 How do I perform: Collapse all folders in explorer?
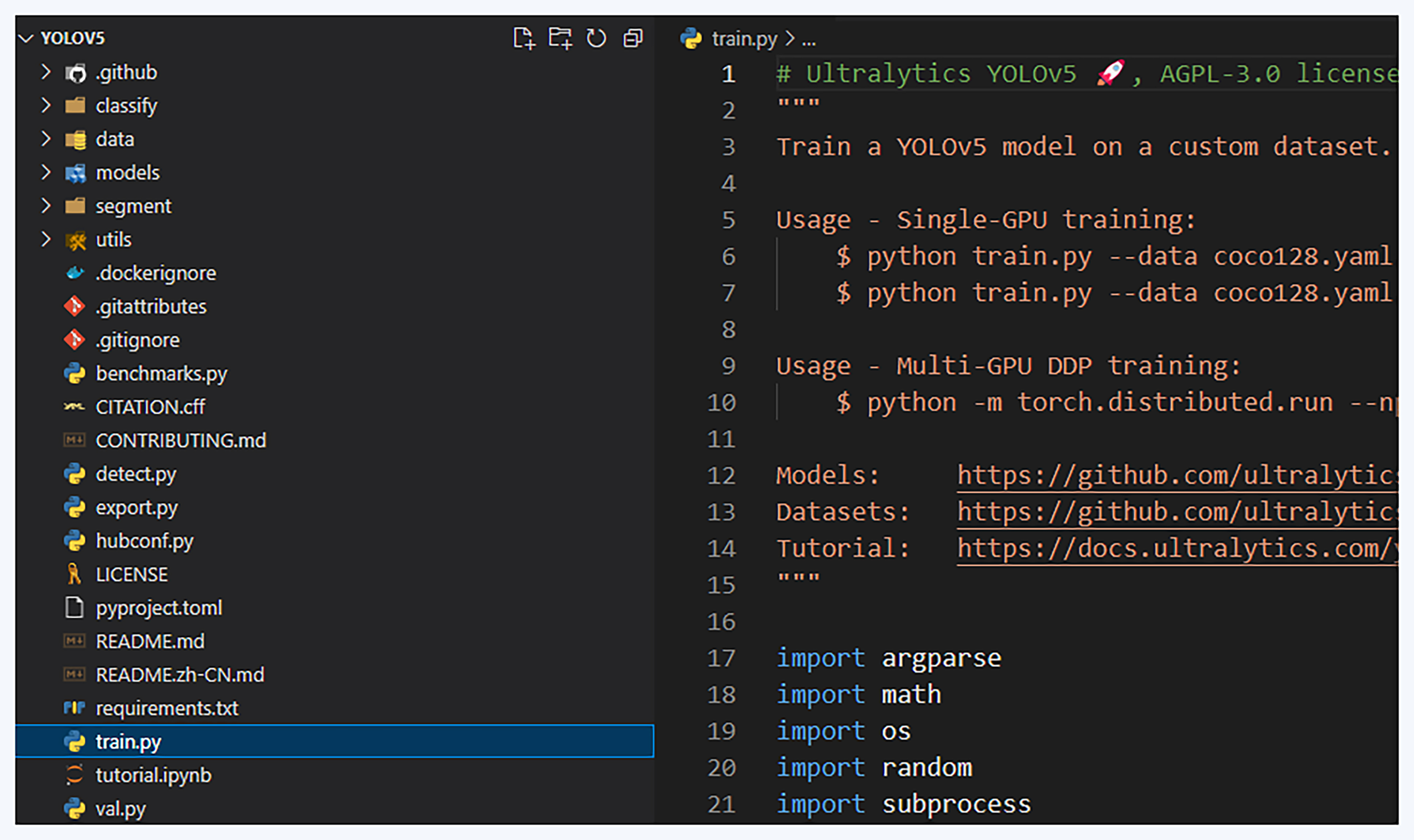633,38
